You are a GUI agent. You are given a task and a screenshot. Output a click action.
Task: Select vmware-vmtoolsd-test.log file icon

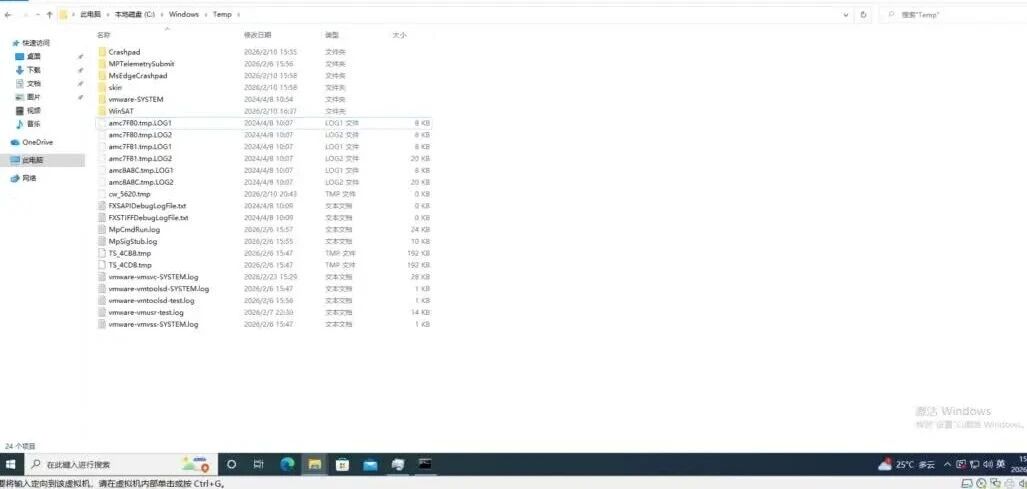(101, 300)
